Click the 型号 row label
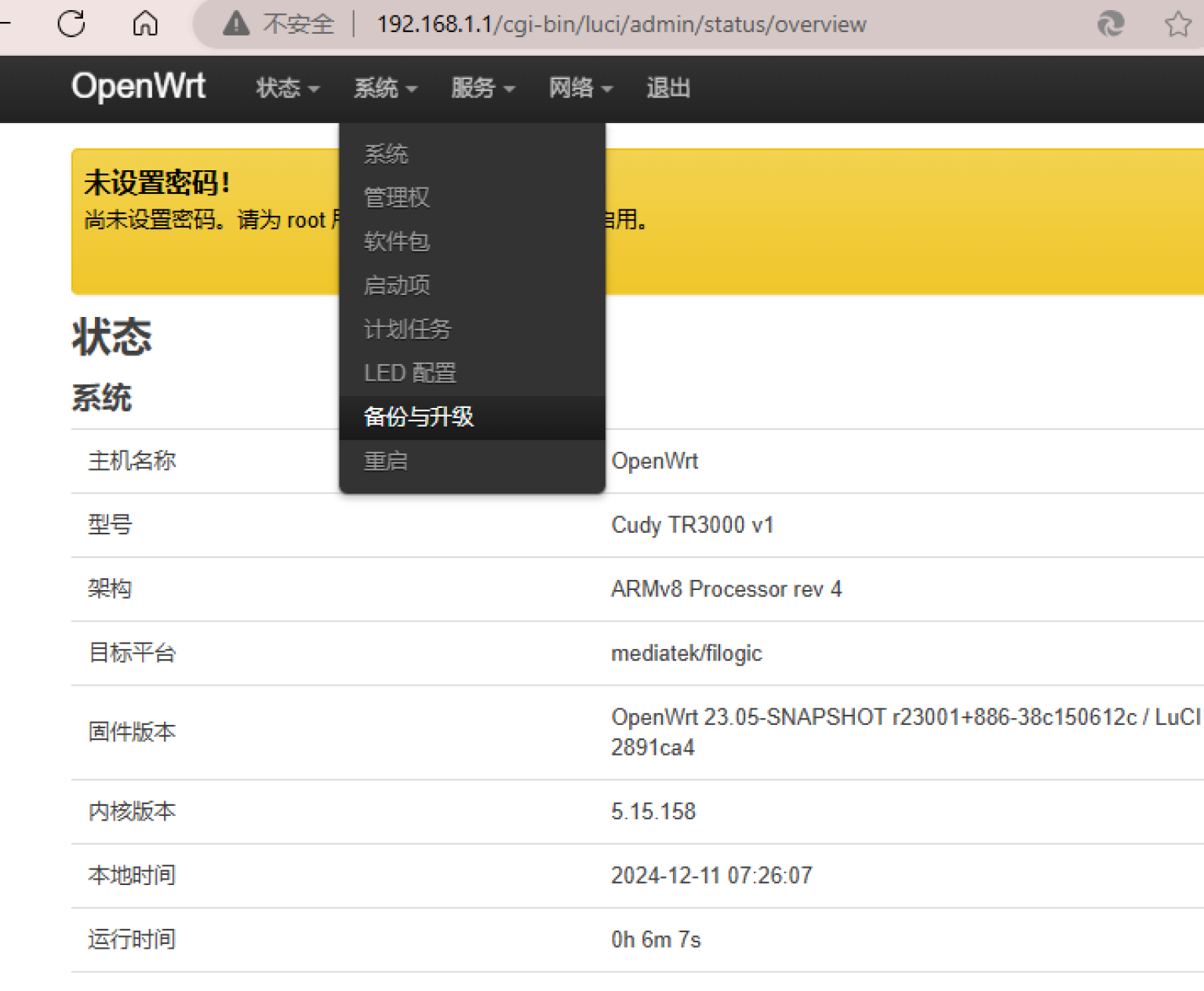Screen dimensions: 1204x991 click(x=110, y=525)
